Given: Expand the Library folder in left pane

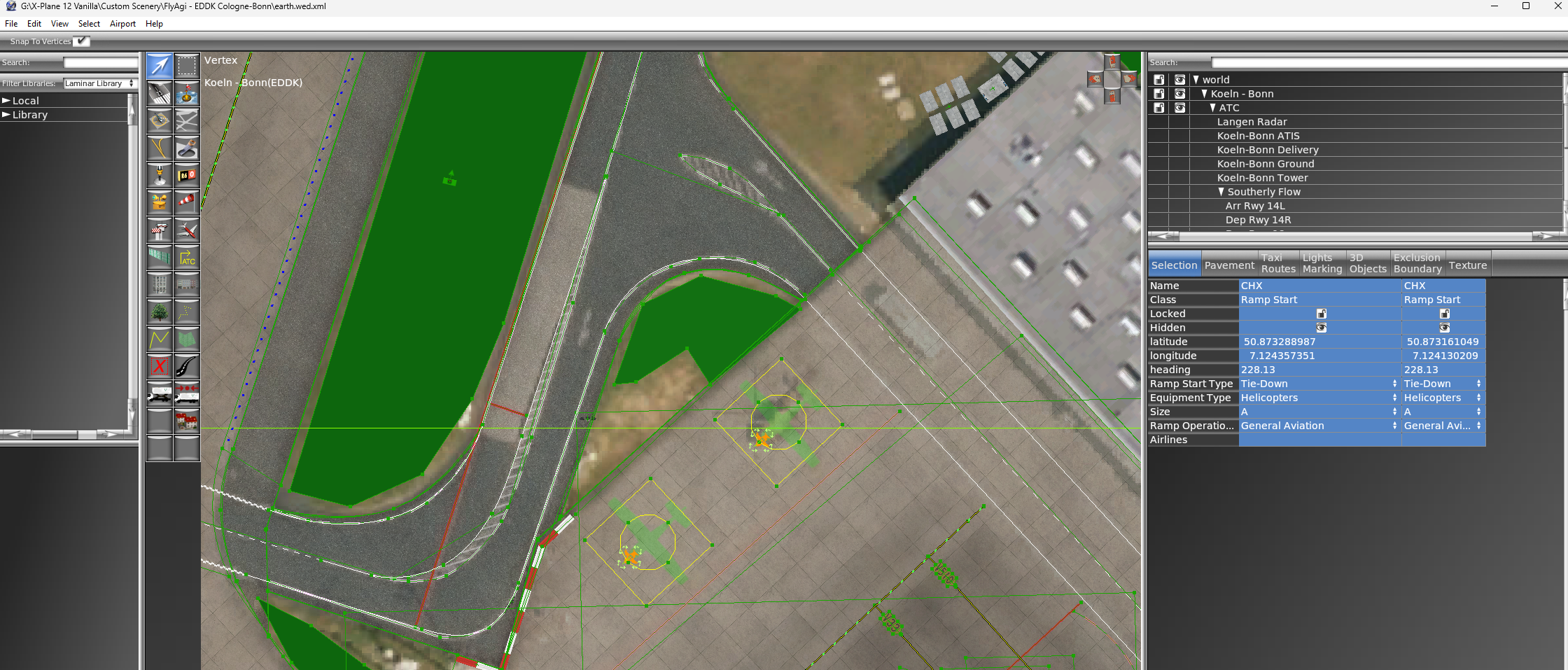Looking at the screenshot, I should (6, 115).
